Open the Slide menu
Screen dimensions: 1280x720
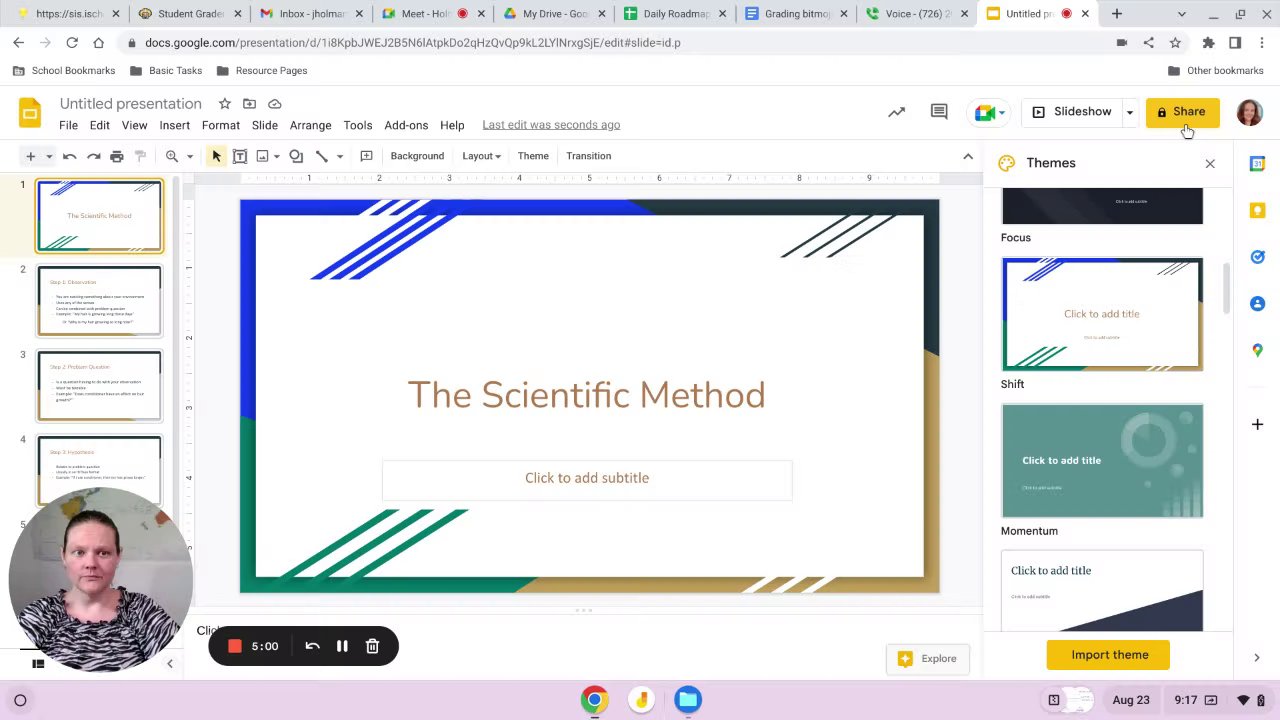[x=265, y=125]
